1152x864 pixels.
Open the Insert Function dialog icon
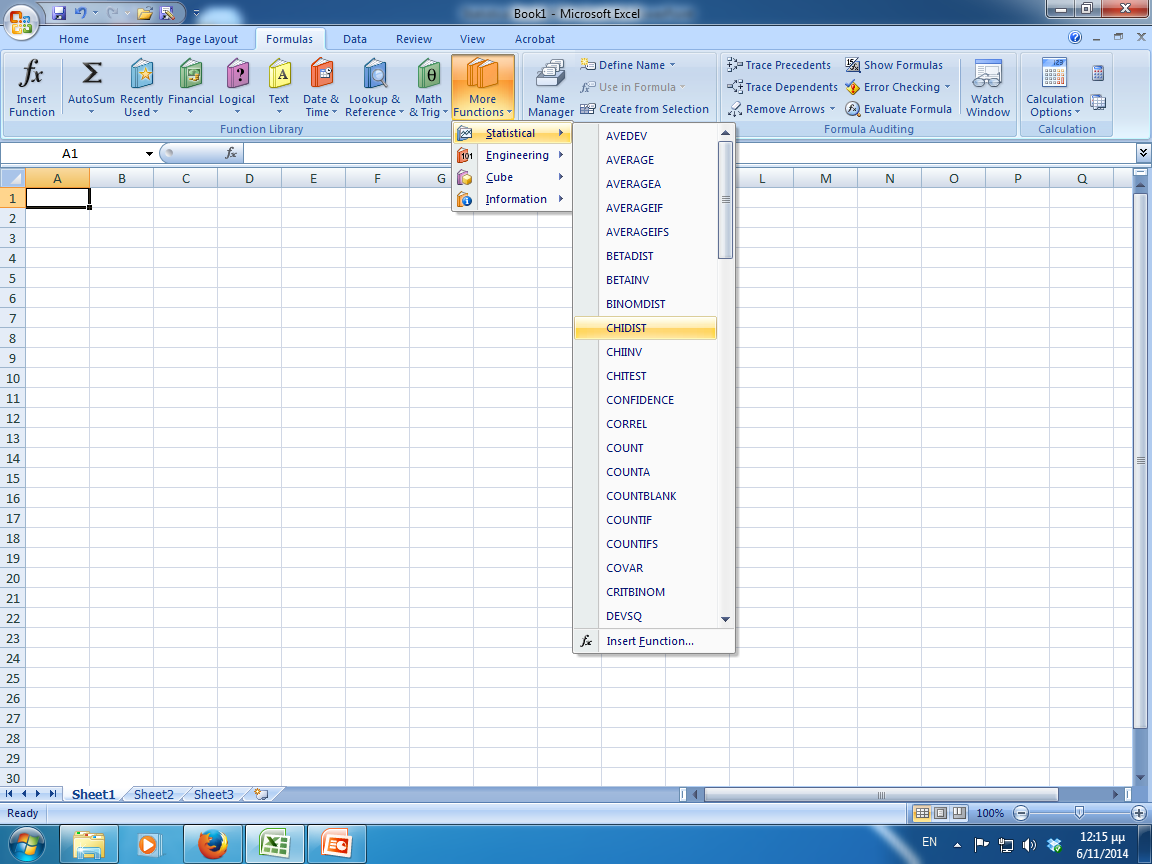[32, 73]
